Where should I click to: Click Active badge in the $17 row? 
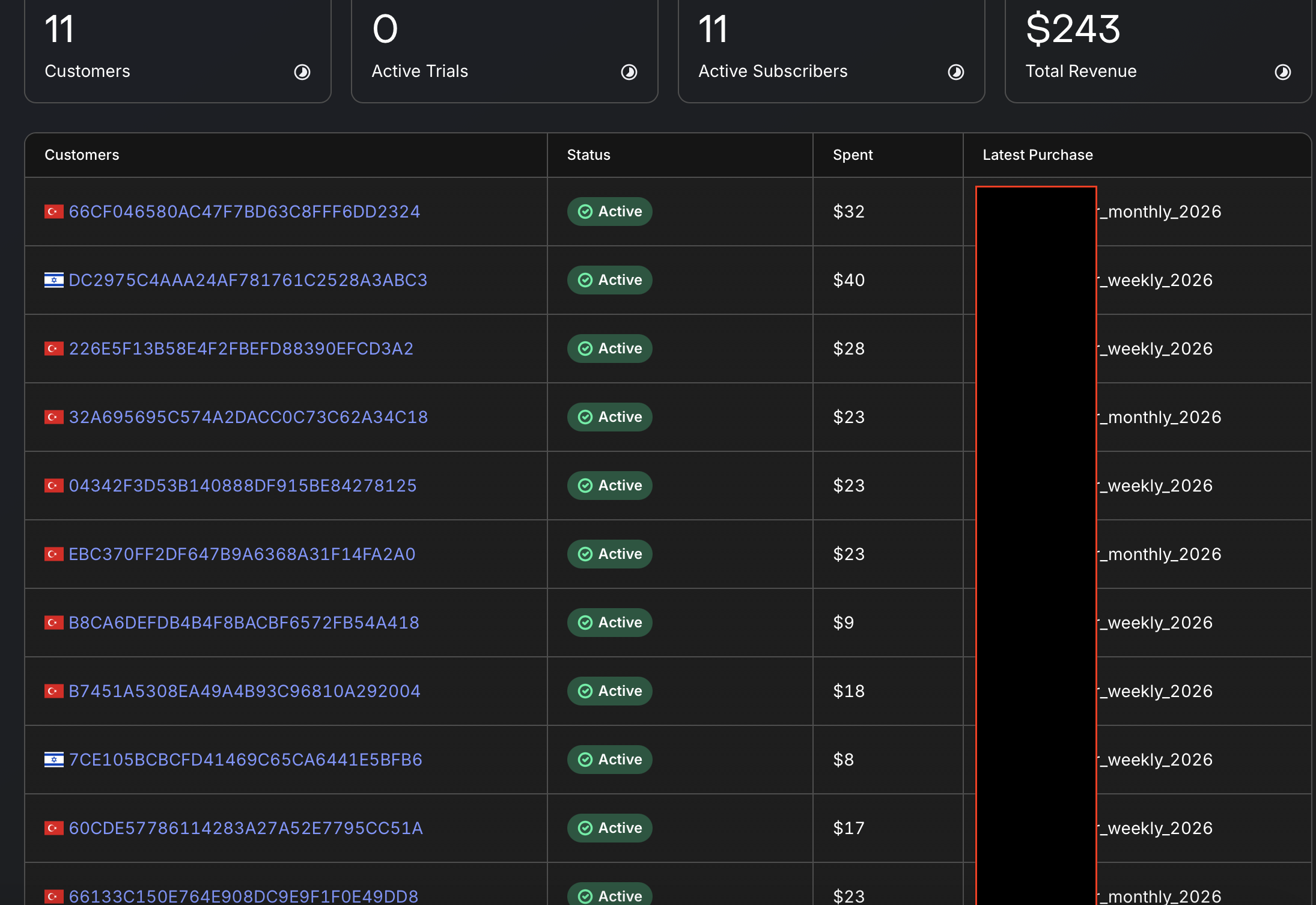[x=610, y=828]
